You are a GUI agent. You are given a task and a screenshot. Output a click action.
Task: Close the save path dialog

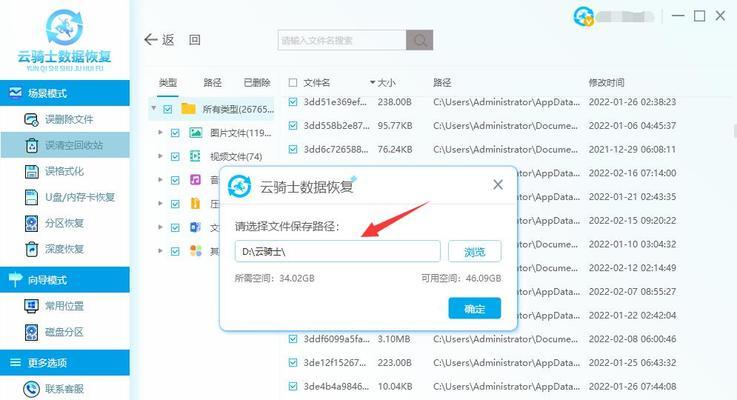point(498,185)
